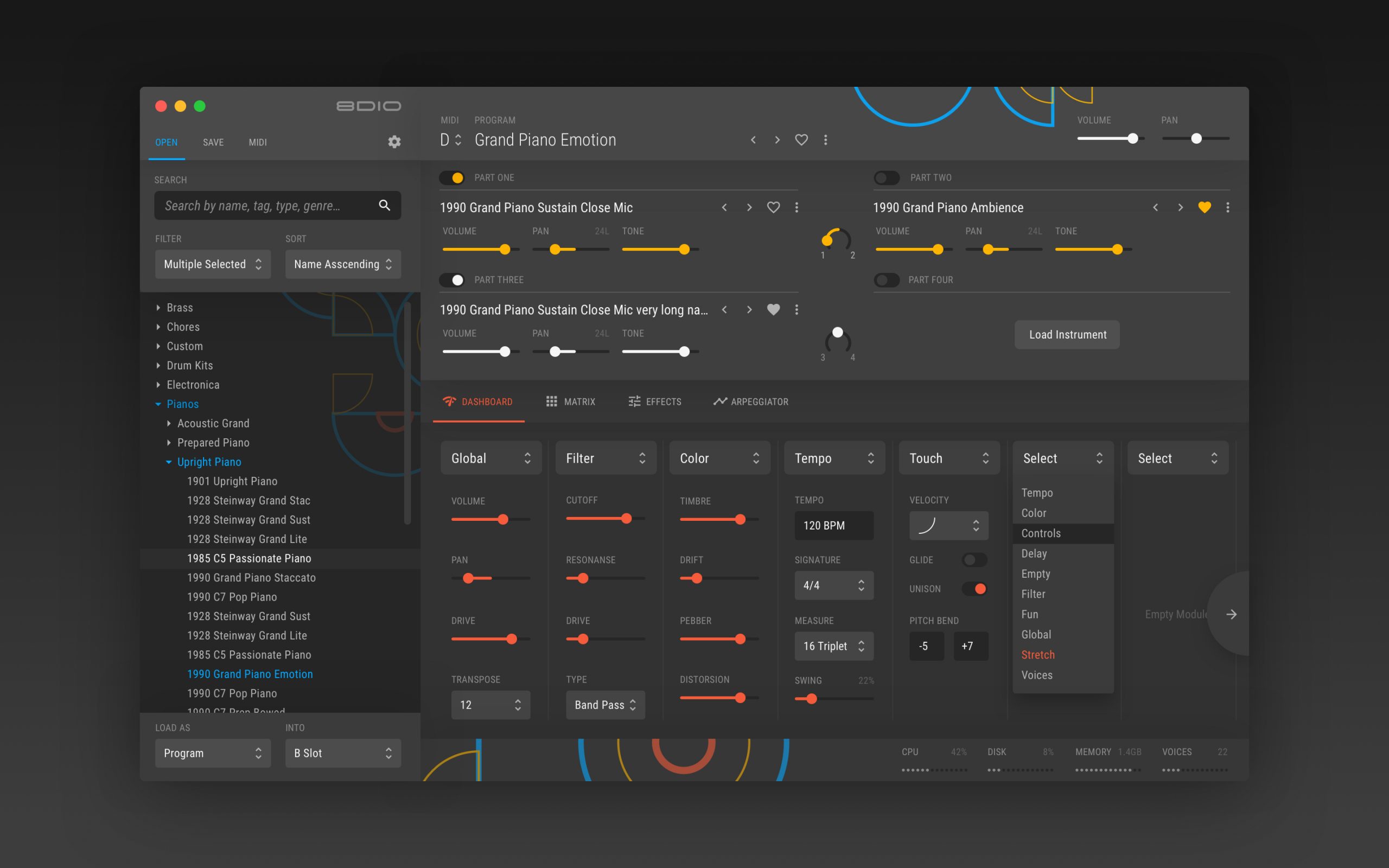Enable Part Four switch
Image resolution: width=1389 pixels, height=868 pixels.
click(x=887, y=280)
